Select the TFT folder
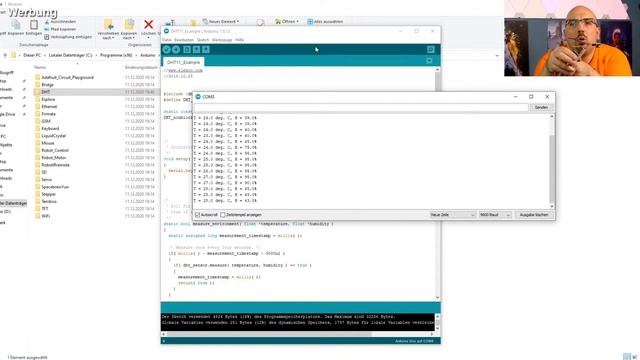Viewport: 640px width, 360px height. coord(44,209)
